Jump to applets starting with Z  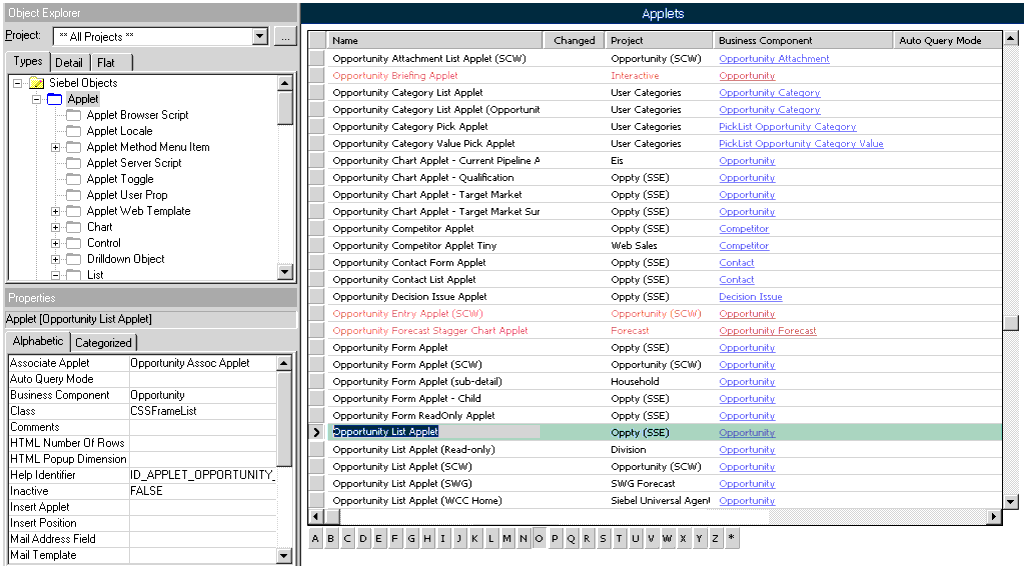(715, 539)
